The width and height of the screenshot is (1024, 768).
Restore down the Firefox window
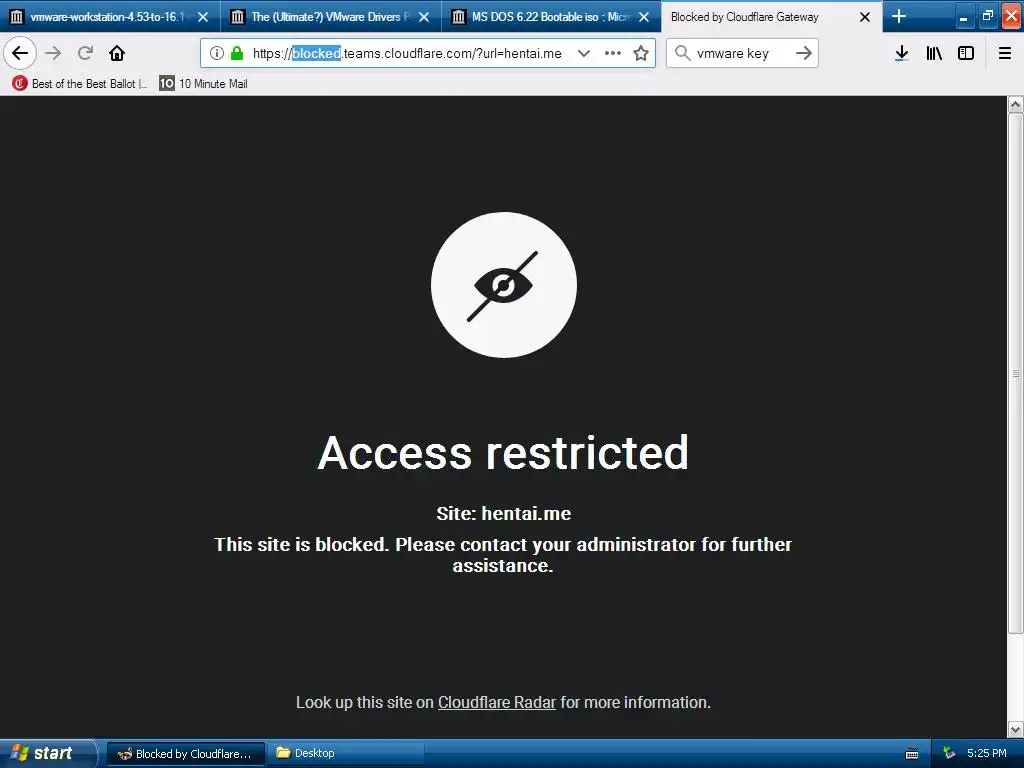(987, 16)
